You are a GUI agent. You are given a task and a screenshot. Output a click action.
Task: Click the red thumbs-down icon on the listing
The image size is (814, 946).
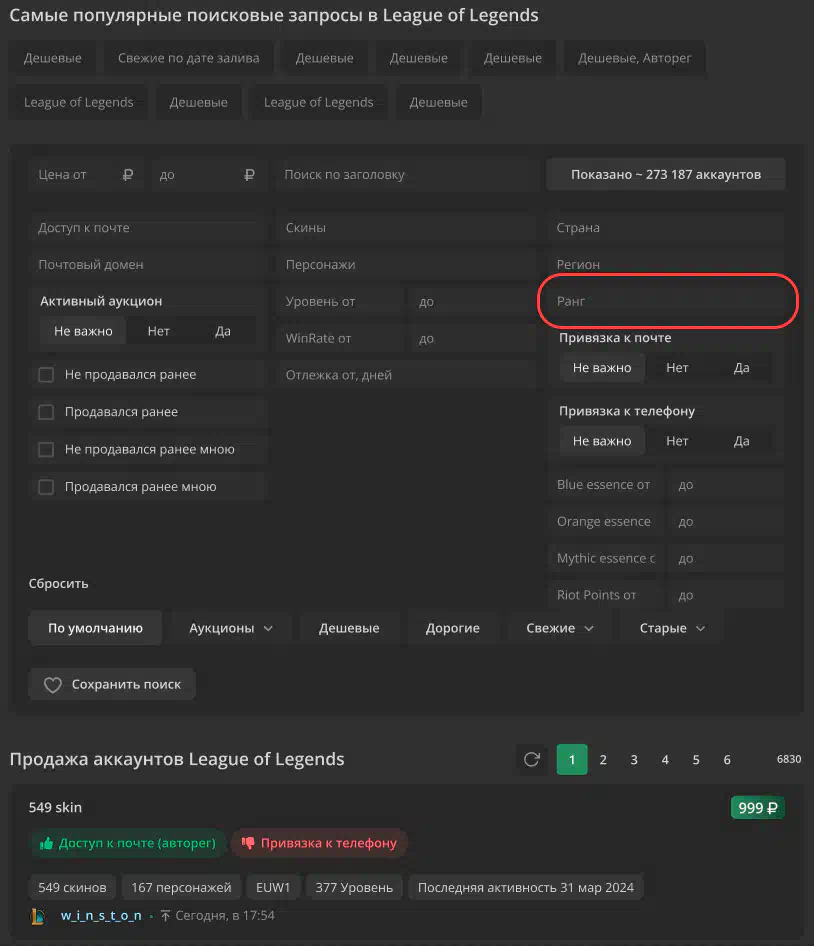248,843
